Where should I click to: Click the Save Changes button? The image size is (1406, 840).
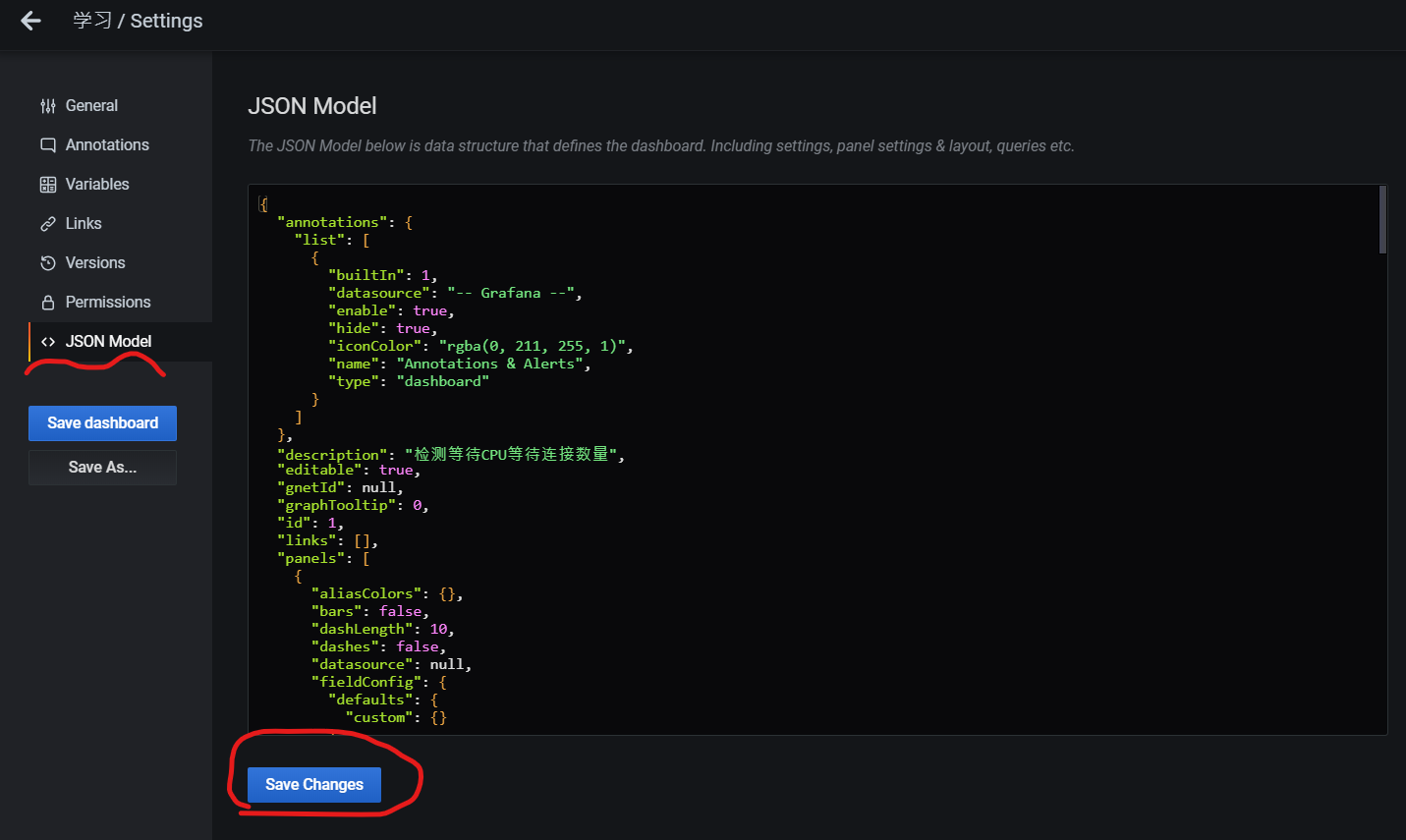[314, 785]
